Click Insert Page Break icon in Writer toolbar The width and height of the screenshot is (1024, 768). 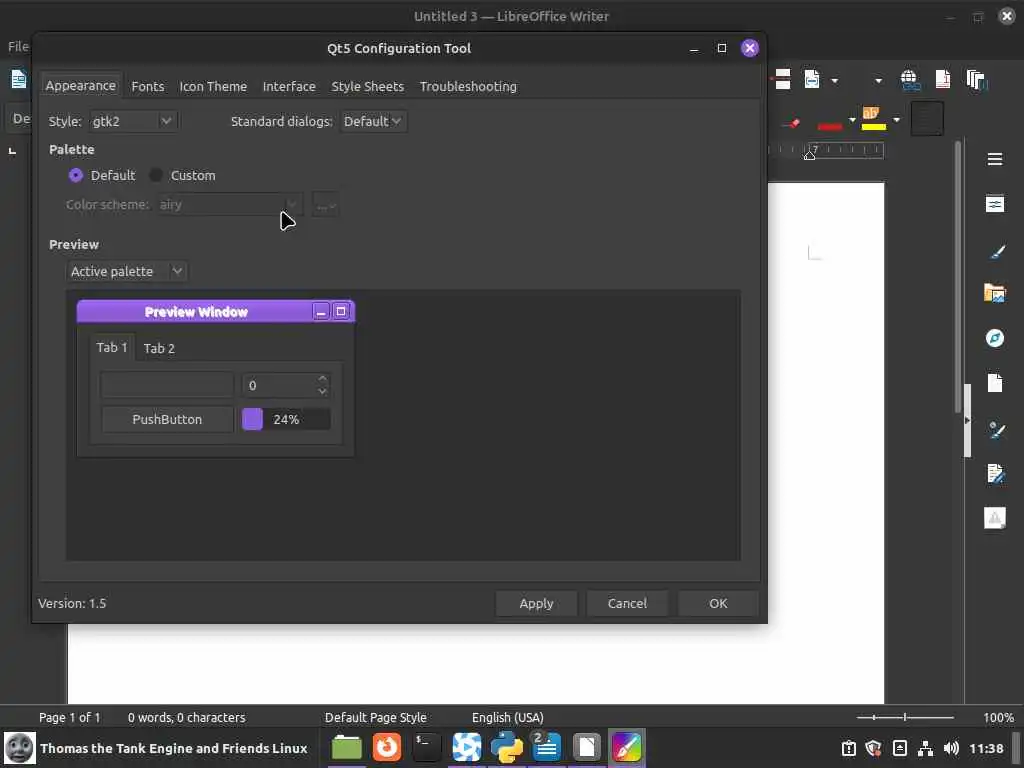(782, 80)
